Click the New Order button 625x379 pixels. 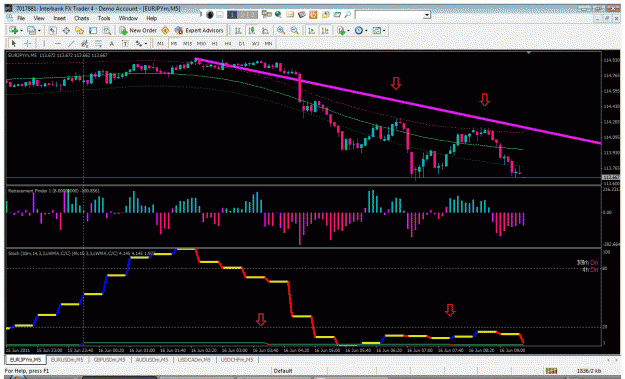pos(138,30)
